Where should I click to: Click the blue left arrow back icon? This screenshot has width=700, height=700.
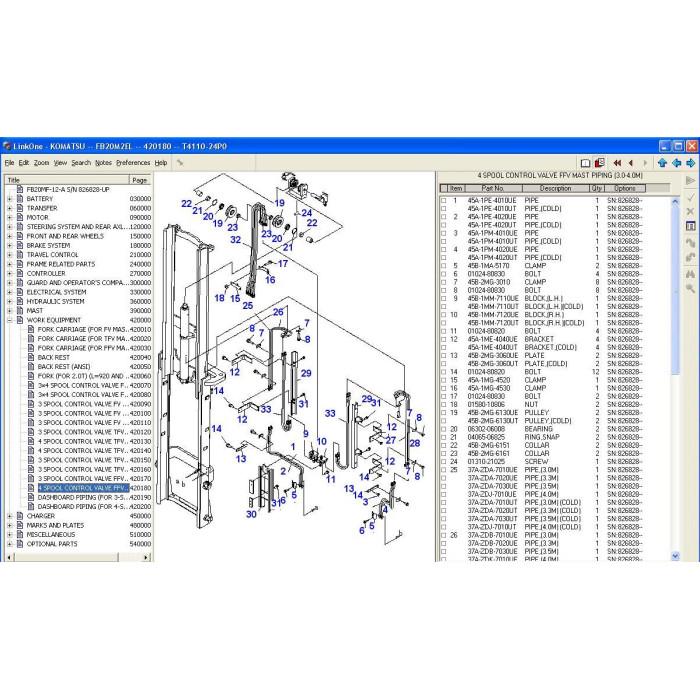677,163
